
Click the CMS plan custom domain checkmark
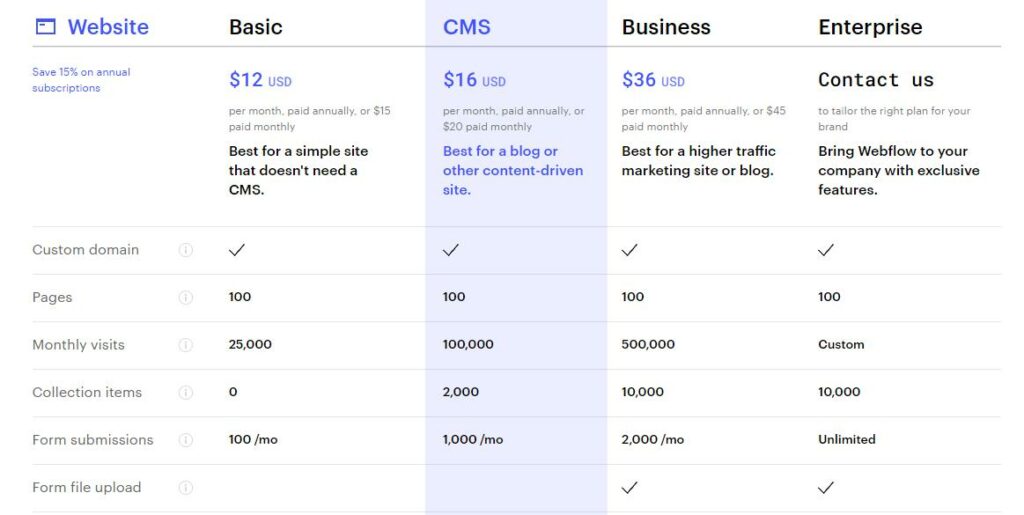pyautogui.click(x=451, y=250)
